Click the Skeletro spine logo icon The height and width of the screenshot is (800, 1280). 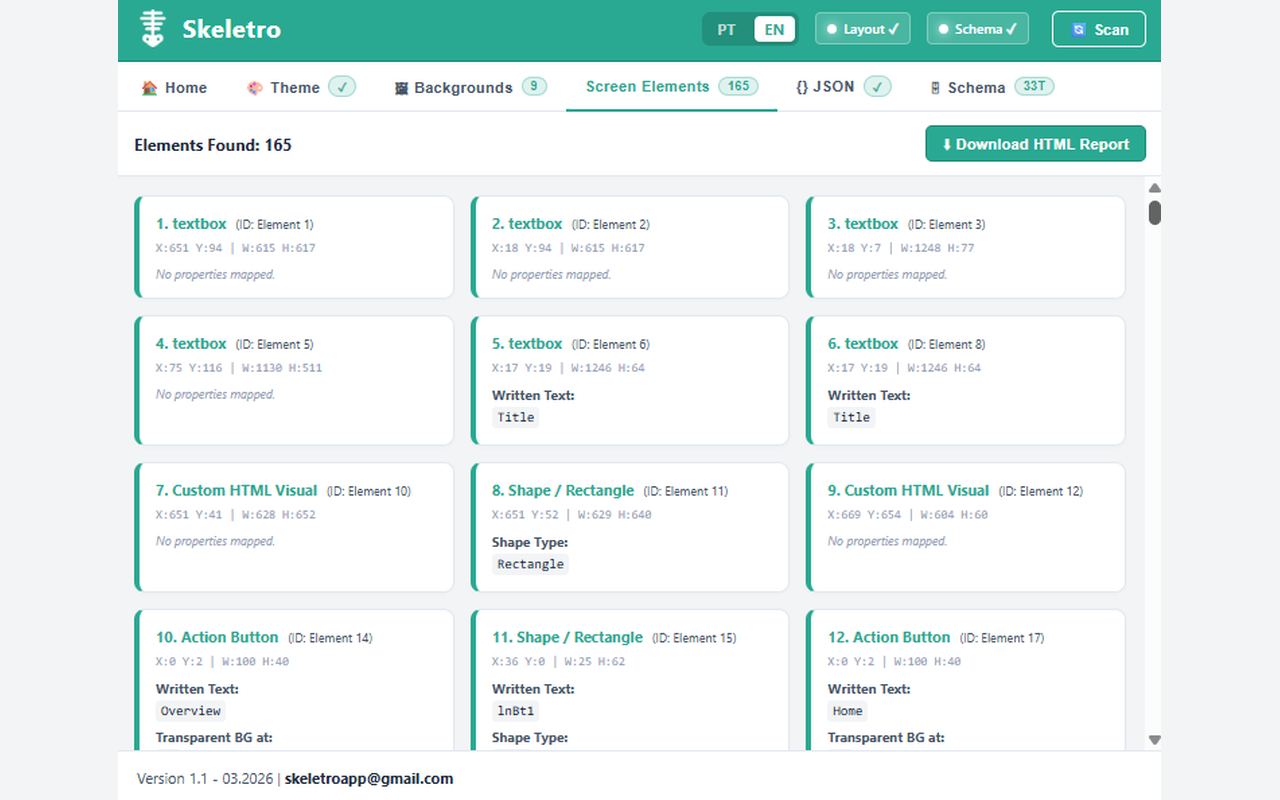[152, 29]
